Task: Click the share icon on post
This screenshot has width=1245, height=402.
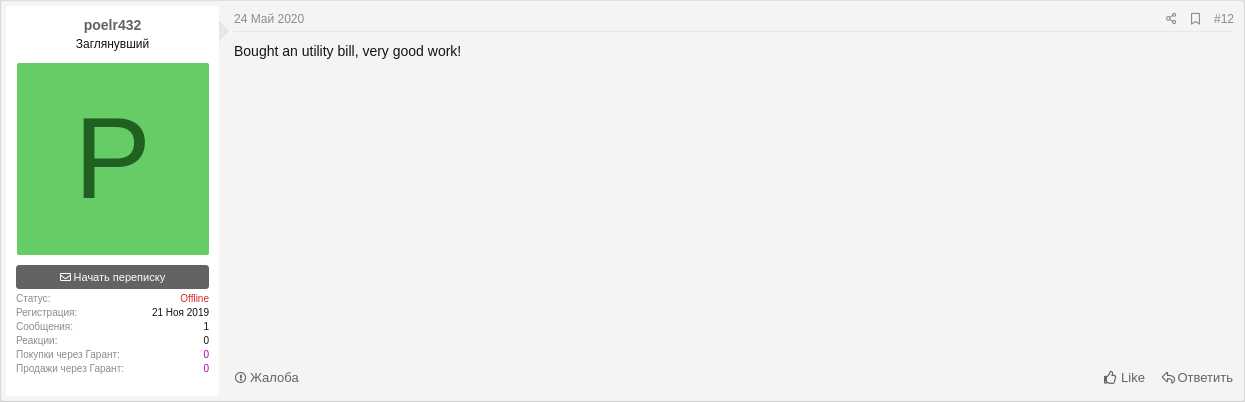Action: coord(1171,19)
